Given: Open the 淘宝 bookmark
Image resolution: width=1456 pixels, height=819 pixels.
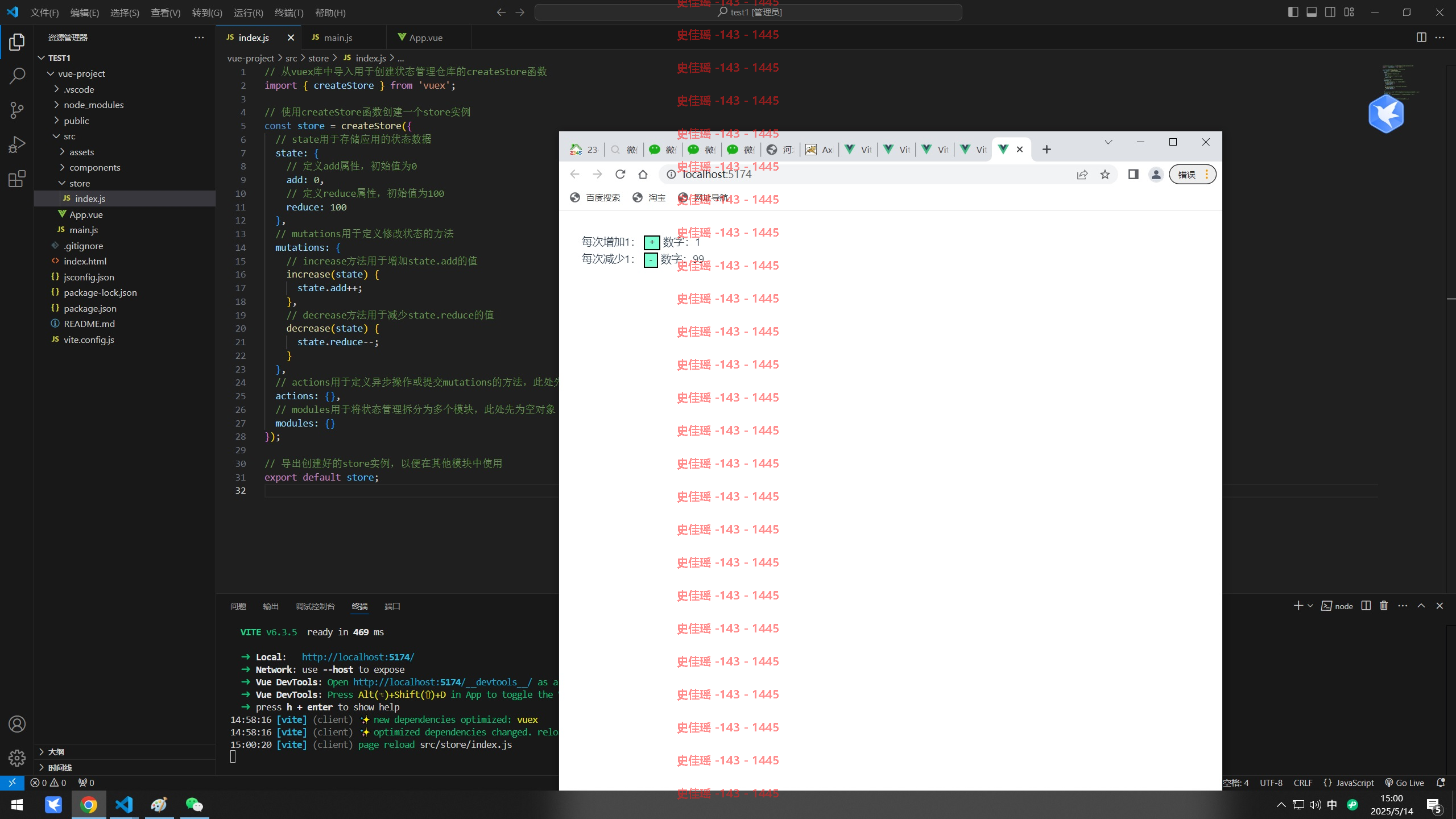Looking at the screenshot, I should (x=649, y=197).
